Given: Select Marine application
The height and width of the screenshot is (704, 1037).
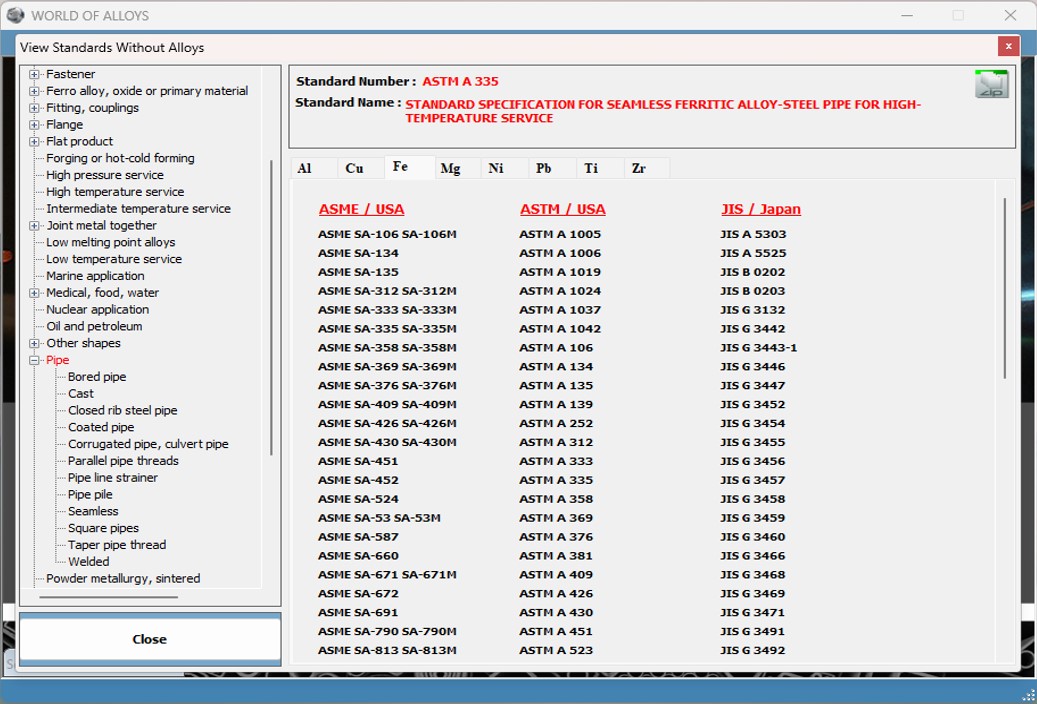Looking at the screenshot, I should (95, 276).
